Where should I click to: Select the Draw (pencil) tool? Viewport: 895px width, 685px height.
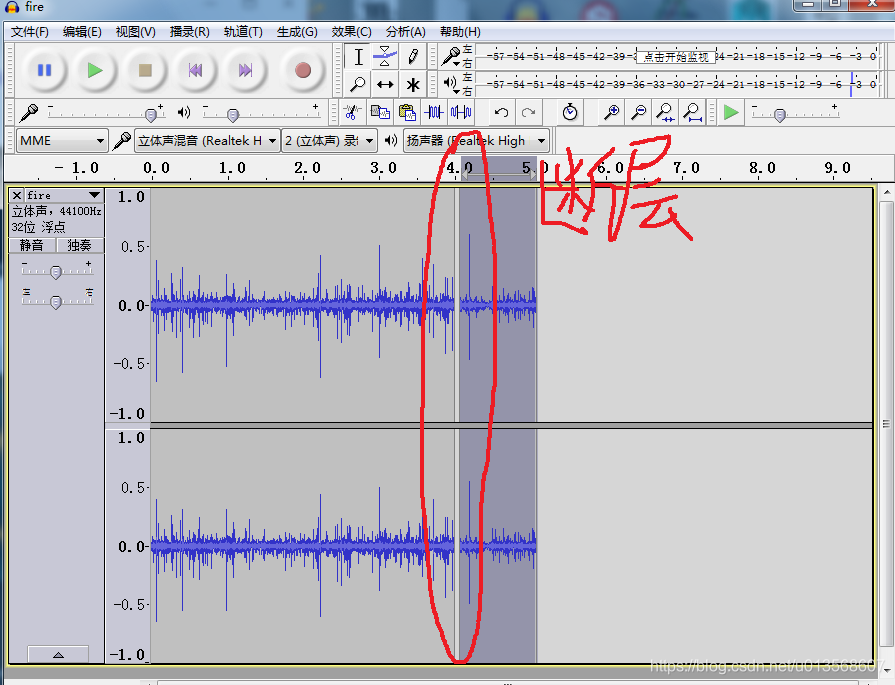(413, 57)
